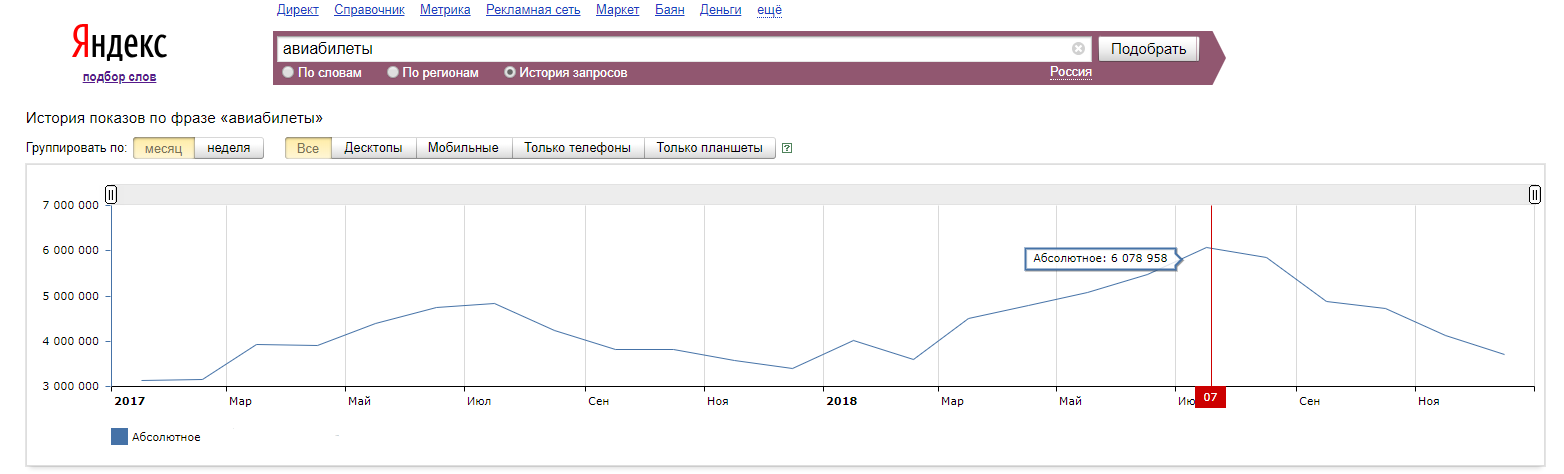
Task: Click the left range handle on the chart
Action: (x=111, y=195)
